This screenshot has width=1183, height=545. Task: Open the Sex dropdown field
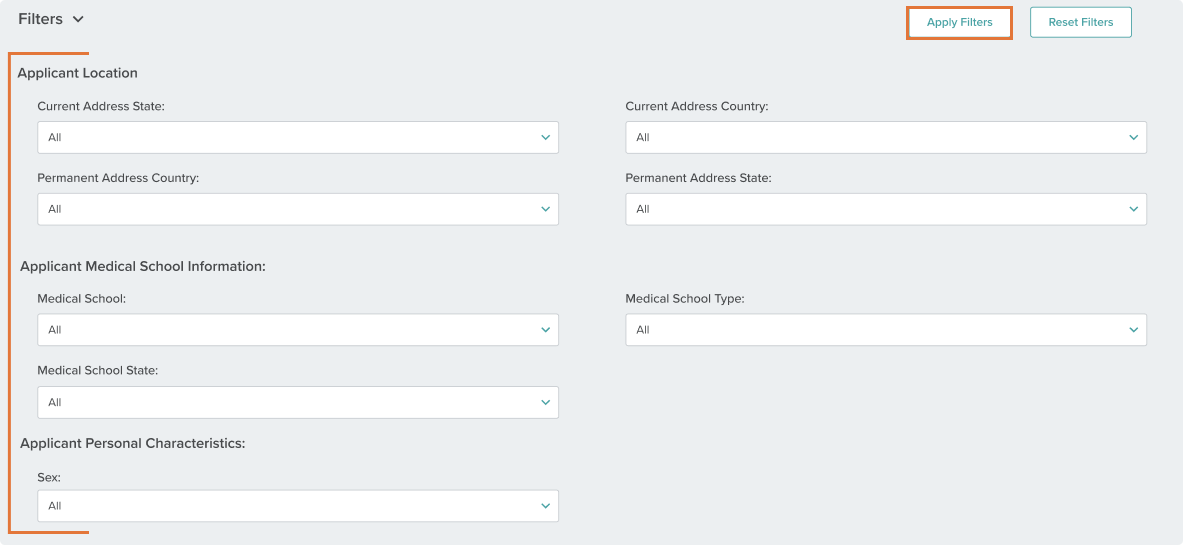click(x=298, y=506)
